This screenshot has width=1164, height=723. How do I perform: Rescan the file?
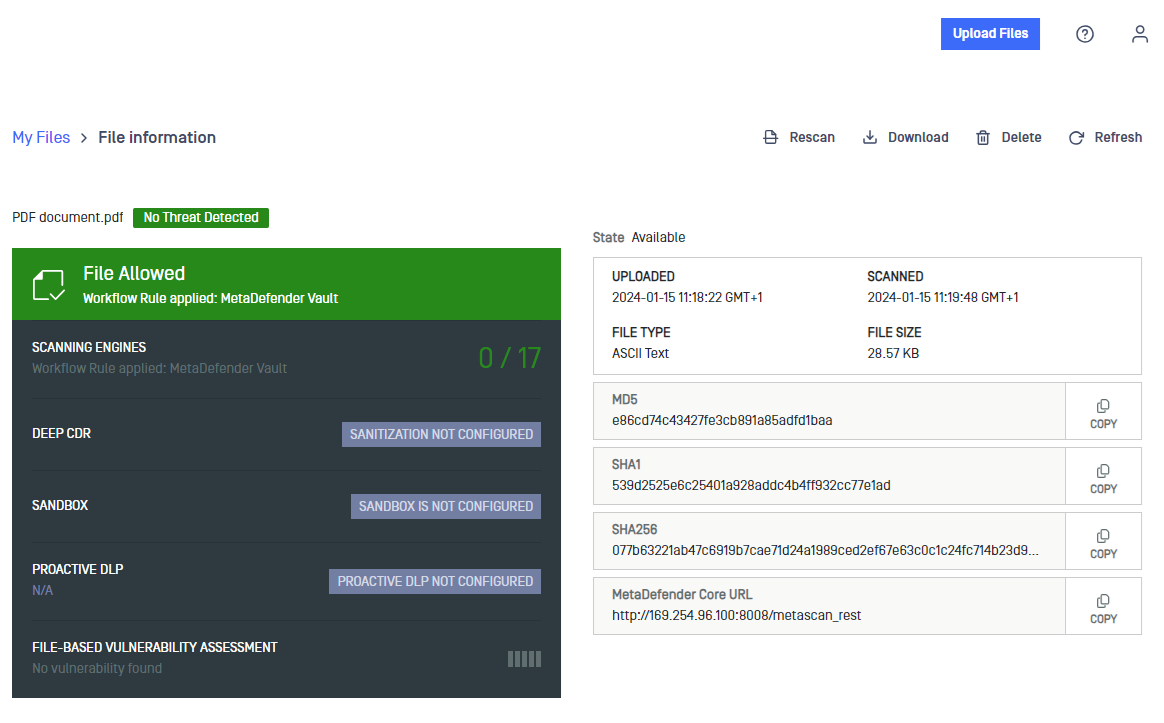[799, 137]
